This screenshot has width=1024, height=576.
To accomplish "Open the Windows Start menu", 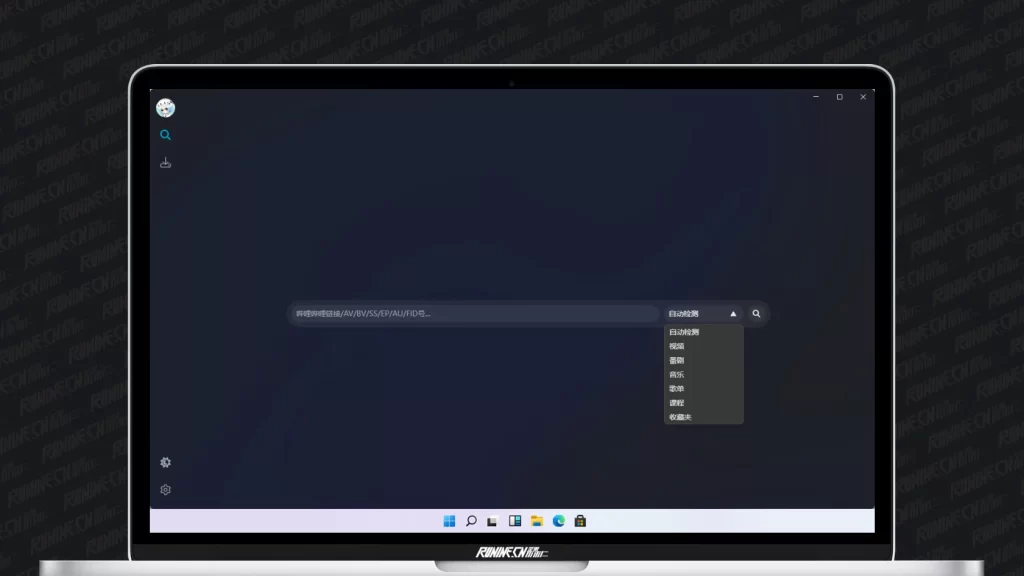I will pyautogui.click(x=449, y=521).
